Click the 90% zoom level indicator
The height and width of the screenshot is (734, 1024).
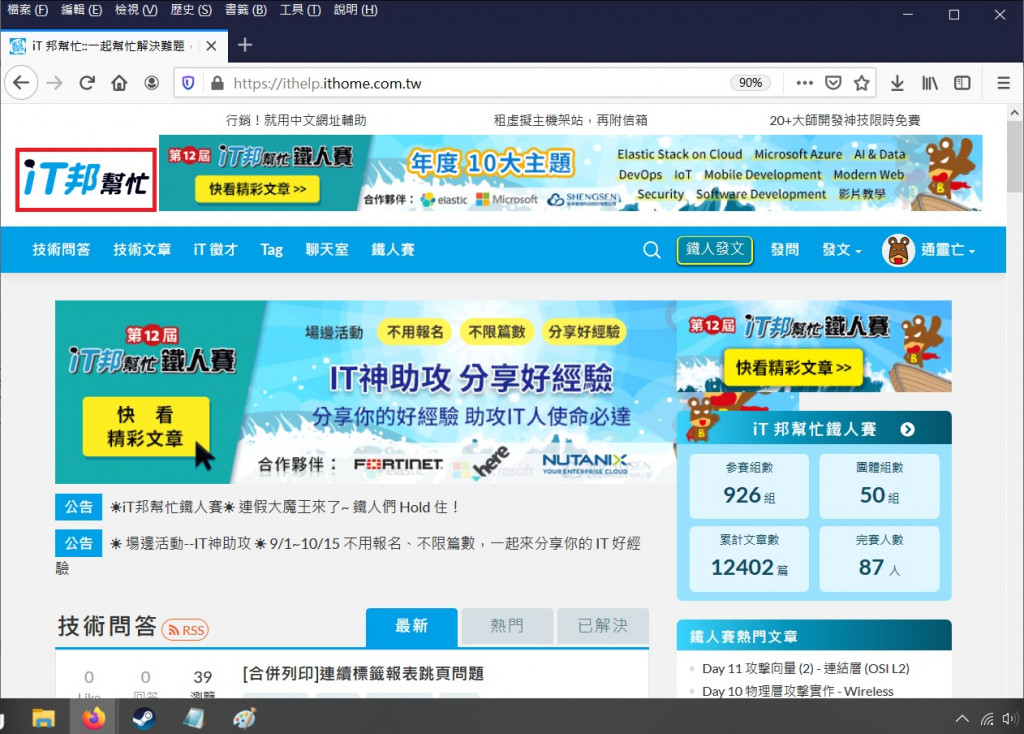750,83
